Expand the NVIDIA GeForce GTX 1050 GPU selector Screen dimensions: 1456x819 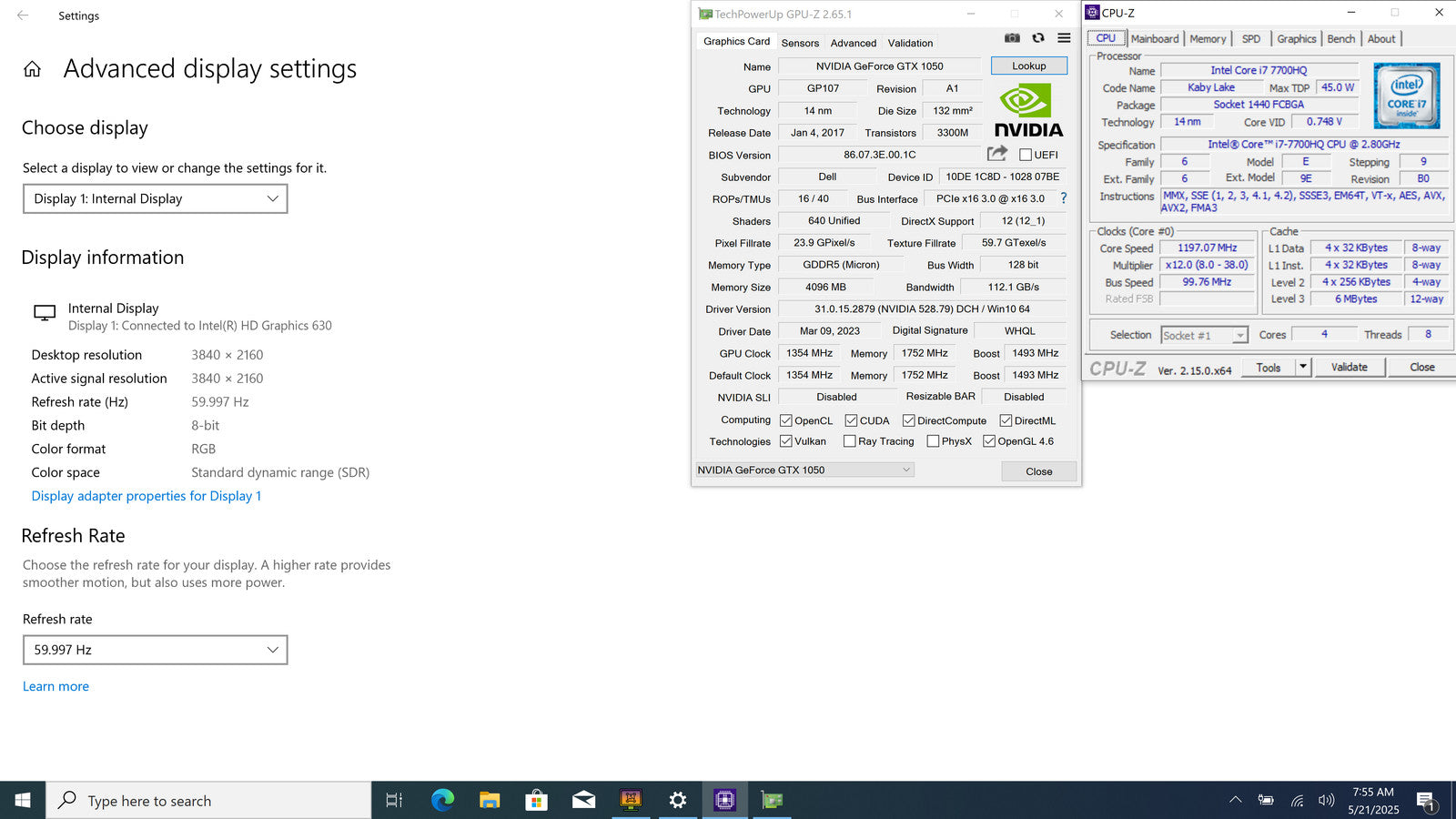[x=804, y=470]
